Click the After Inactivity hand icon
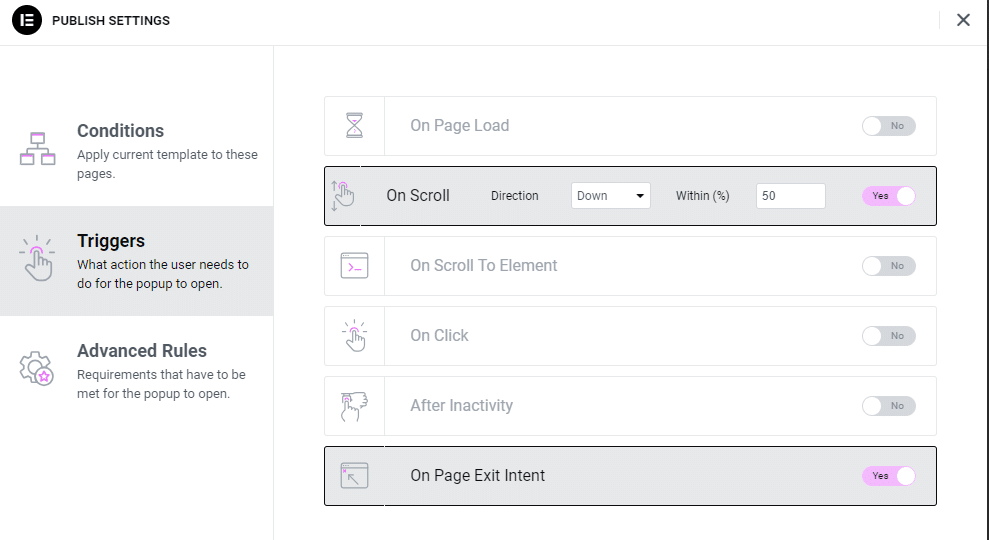 354,406
